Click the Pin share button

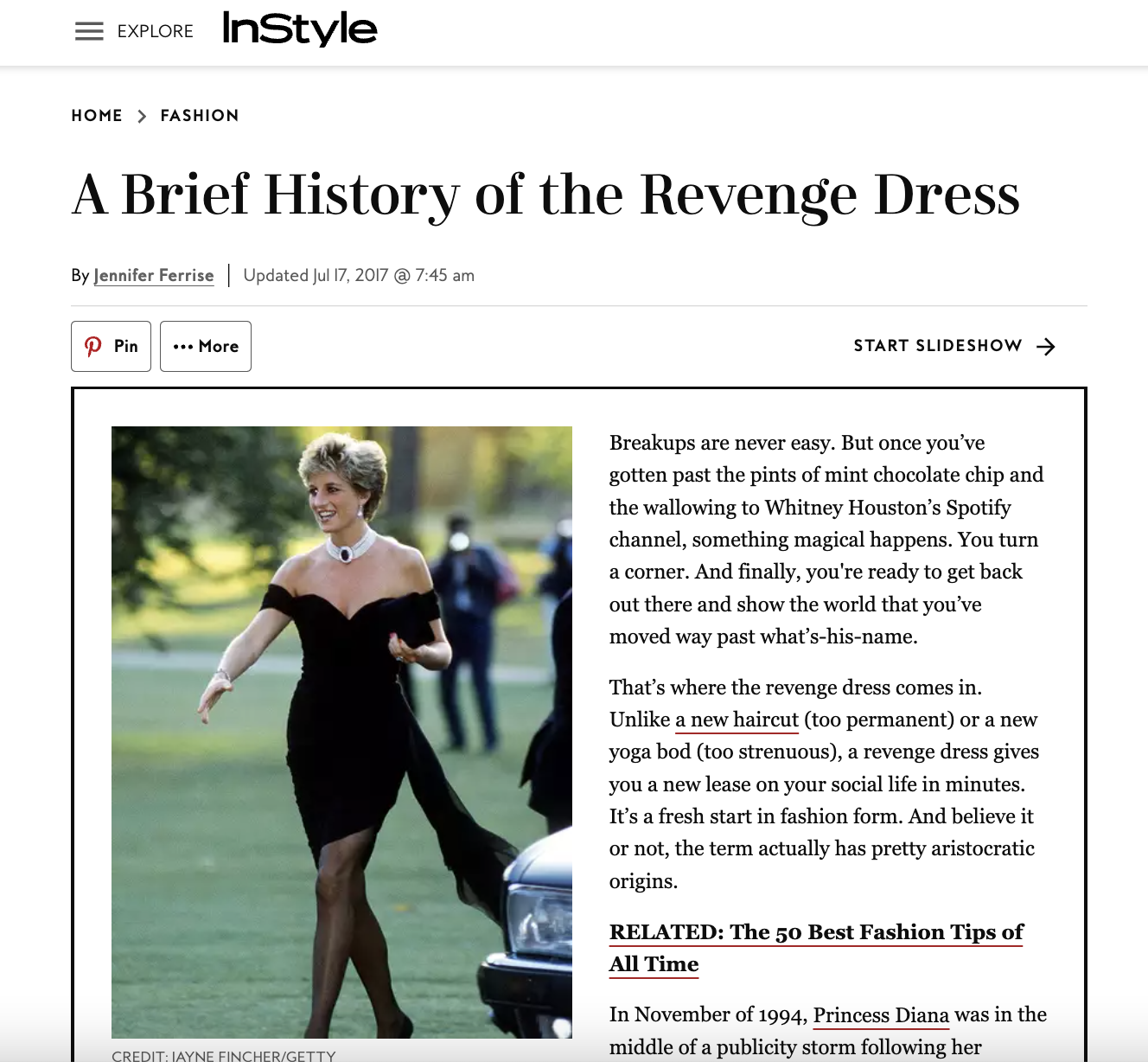point(111,346)
